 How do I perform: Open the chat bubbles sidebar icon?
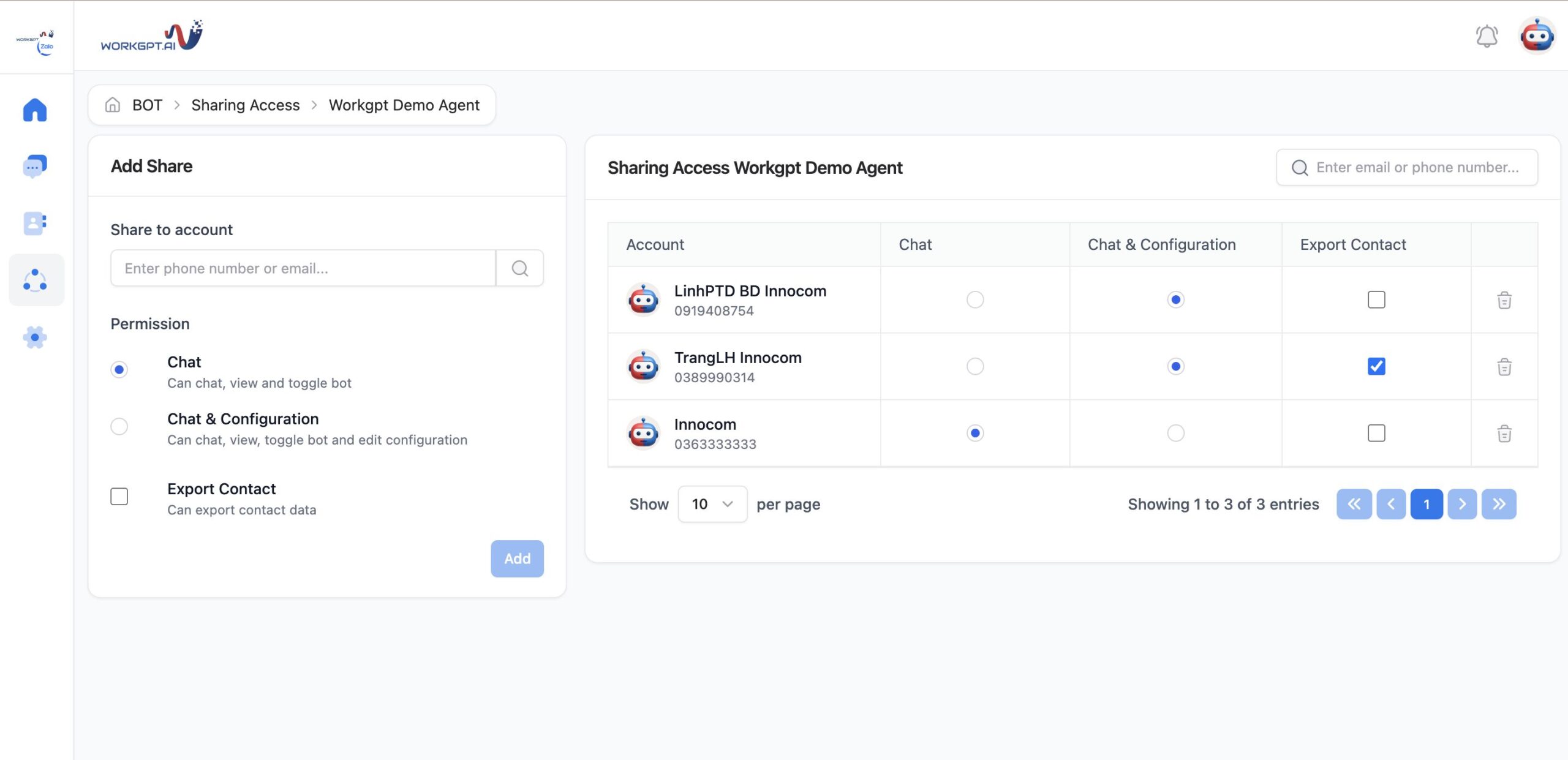tap(35, 166)
